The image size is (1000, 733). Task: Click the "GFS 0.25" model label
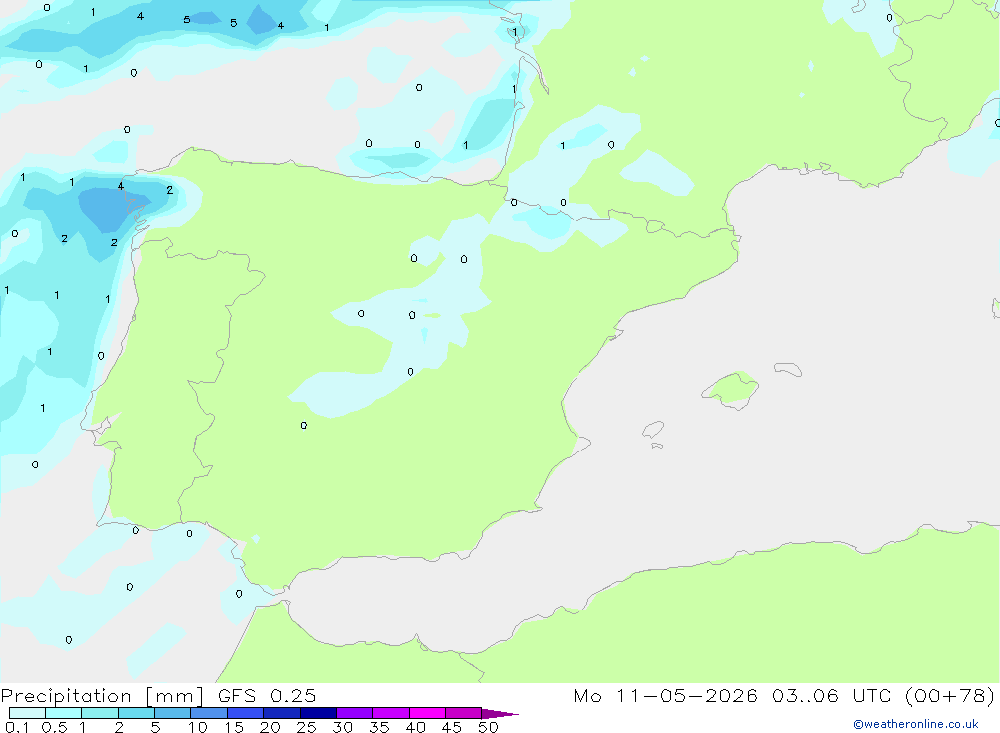[x=267, y=696]
